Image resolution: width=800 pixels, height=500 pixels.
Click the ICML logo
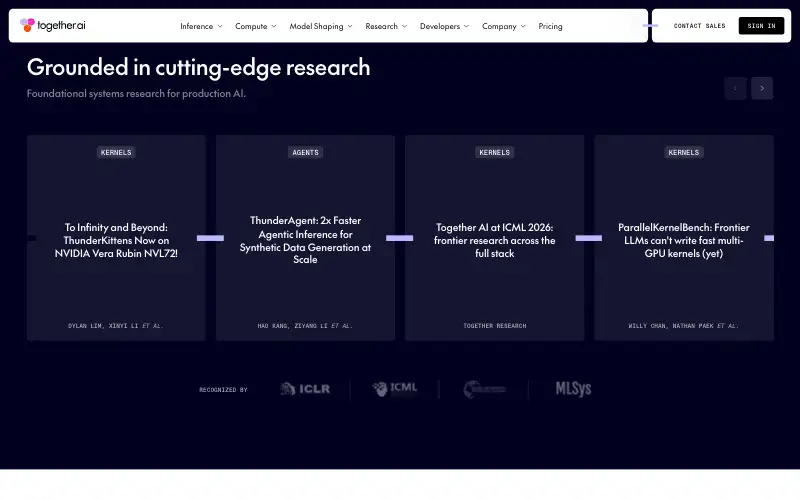coord(395,389)
